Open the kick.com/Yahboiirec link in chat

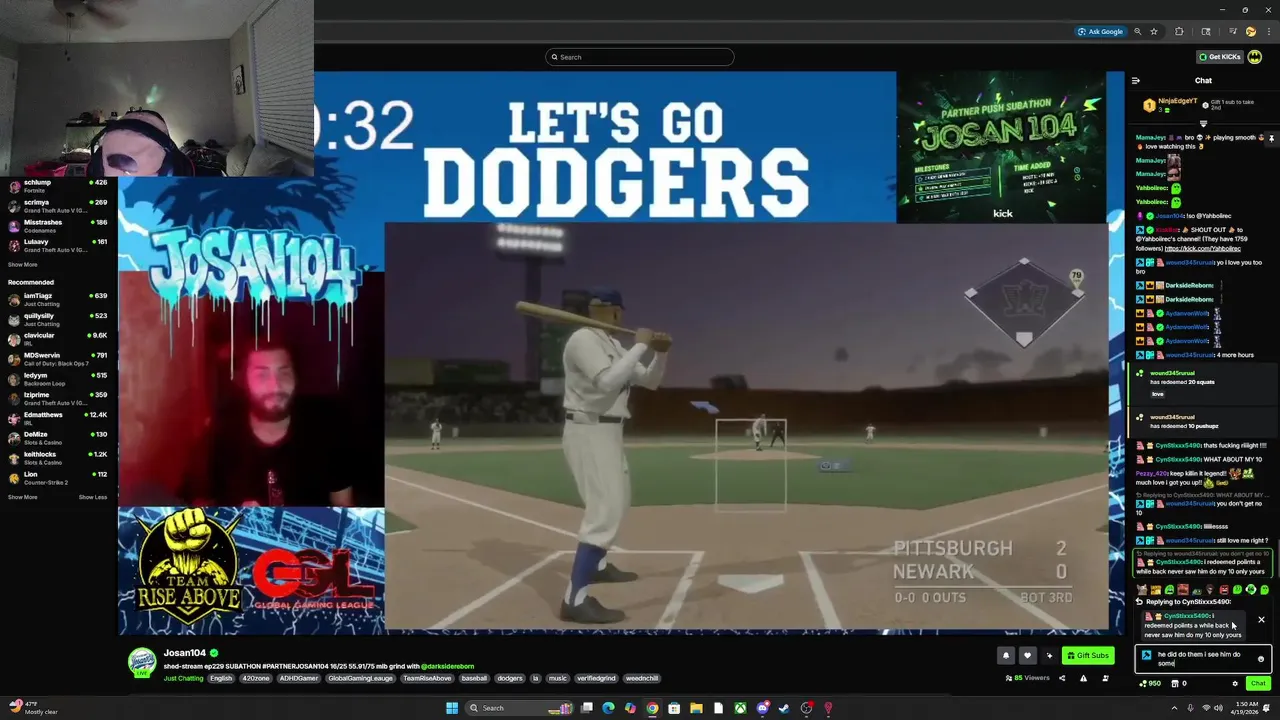1201,248
